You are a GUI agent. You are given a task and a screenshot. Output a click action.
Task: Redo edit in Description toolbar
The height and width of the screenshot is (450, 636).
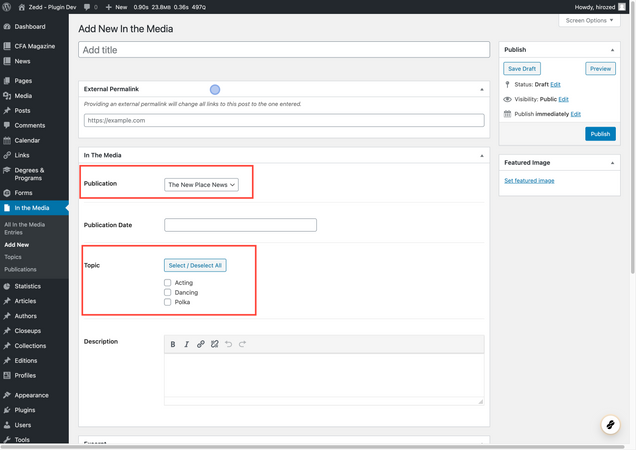click(x=242, y=344)
